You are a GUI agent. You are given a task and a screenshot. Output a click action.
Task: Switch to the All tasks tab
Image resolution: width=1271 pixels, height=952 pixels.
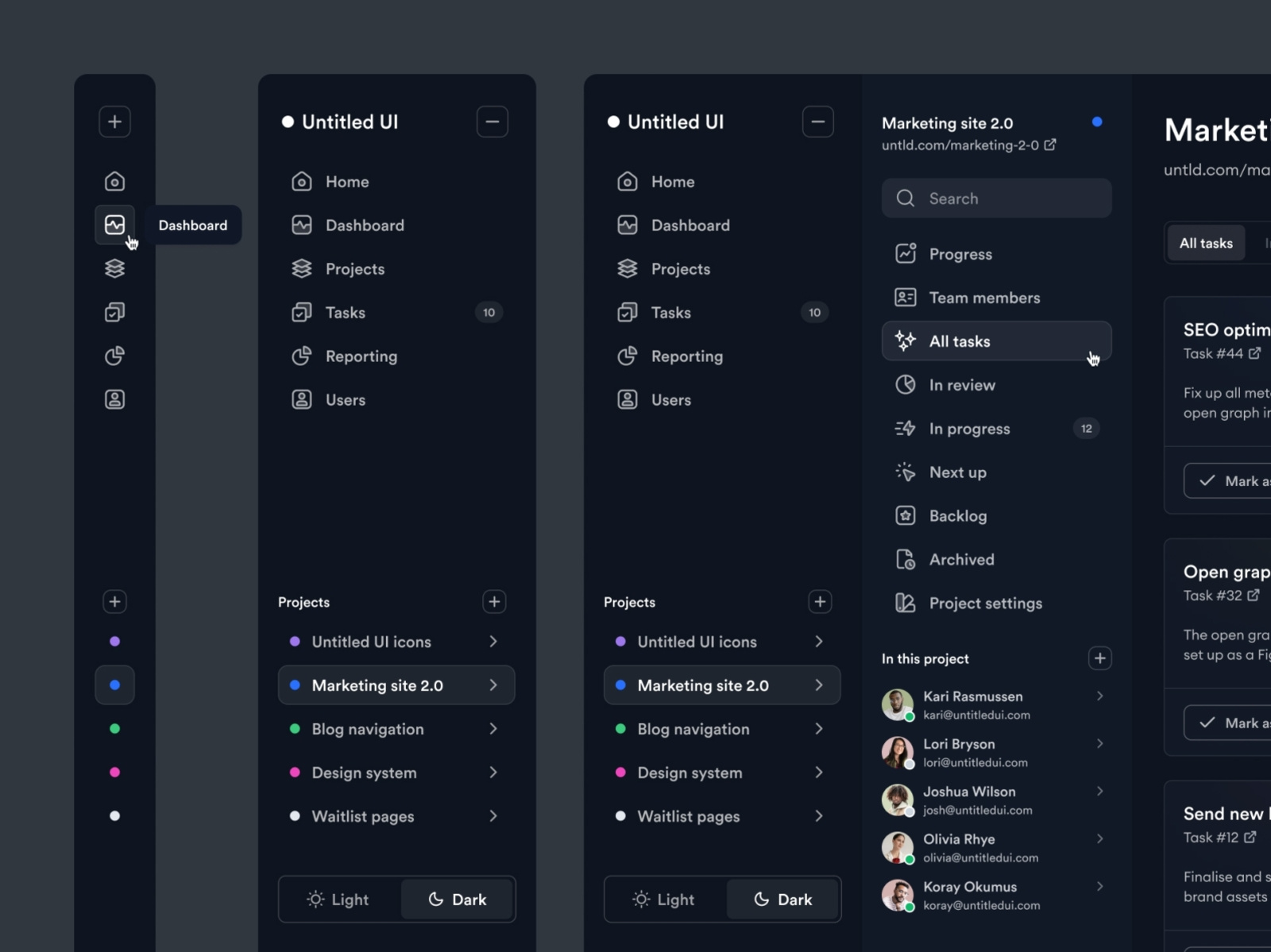click(1205, 243)
